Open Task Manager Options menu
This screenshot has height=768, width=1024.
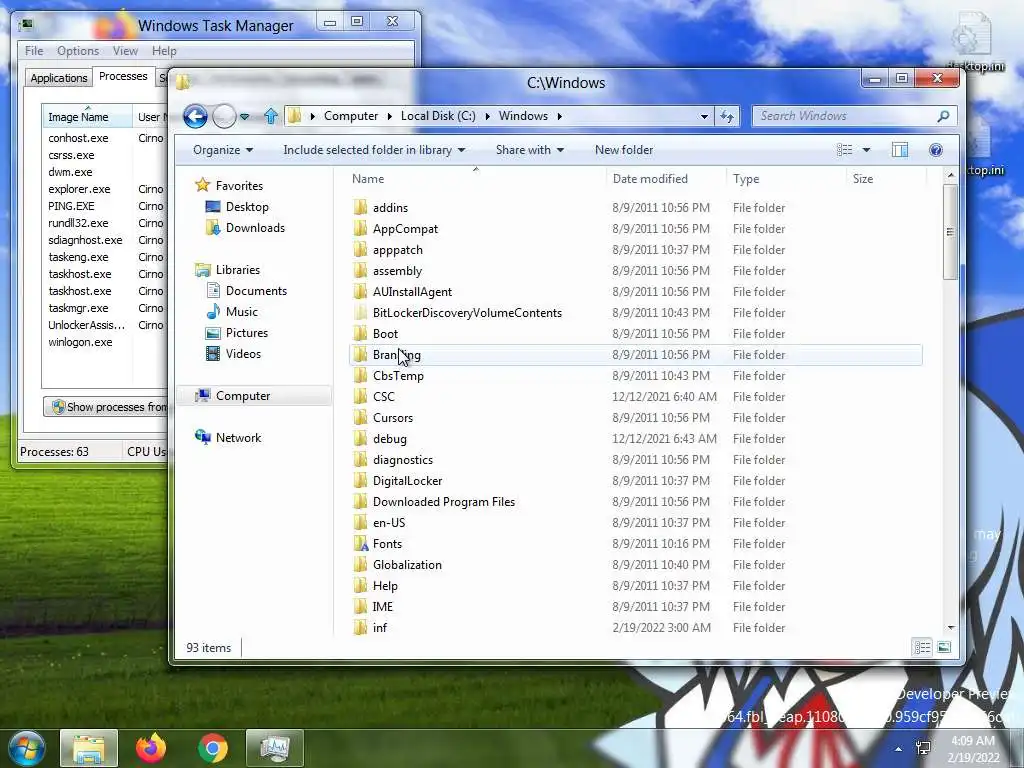pos(78,51)
